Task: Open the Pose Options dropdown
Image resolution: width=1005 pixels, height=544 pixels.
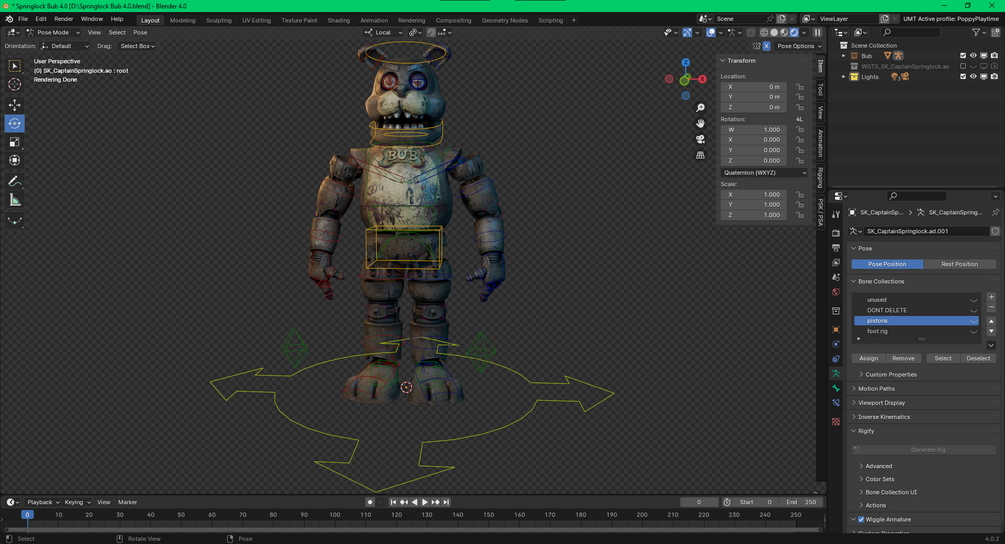Action: (799, 46)
